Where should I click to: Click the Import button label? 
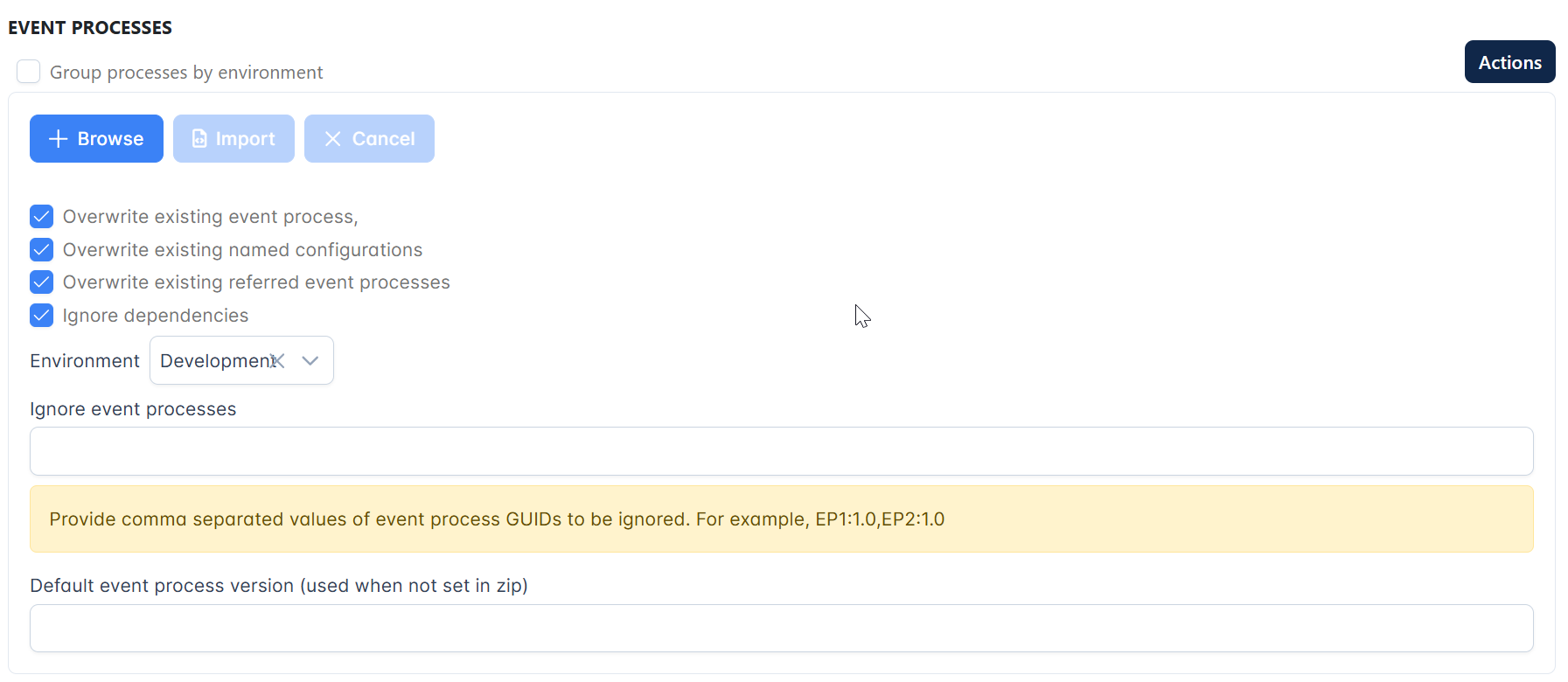point(245,139)
